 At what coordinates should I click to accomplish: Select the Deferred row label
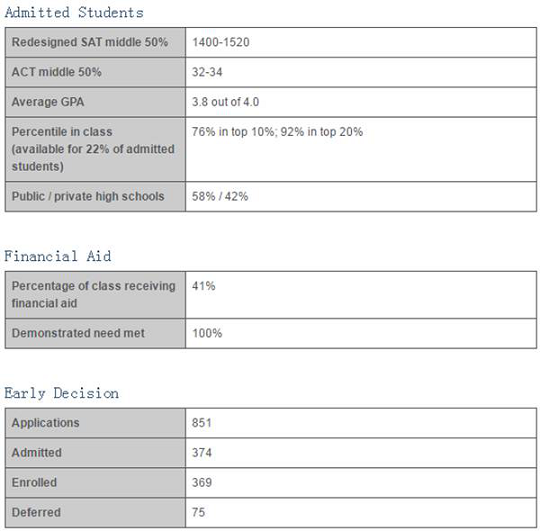36,512
